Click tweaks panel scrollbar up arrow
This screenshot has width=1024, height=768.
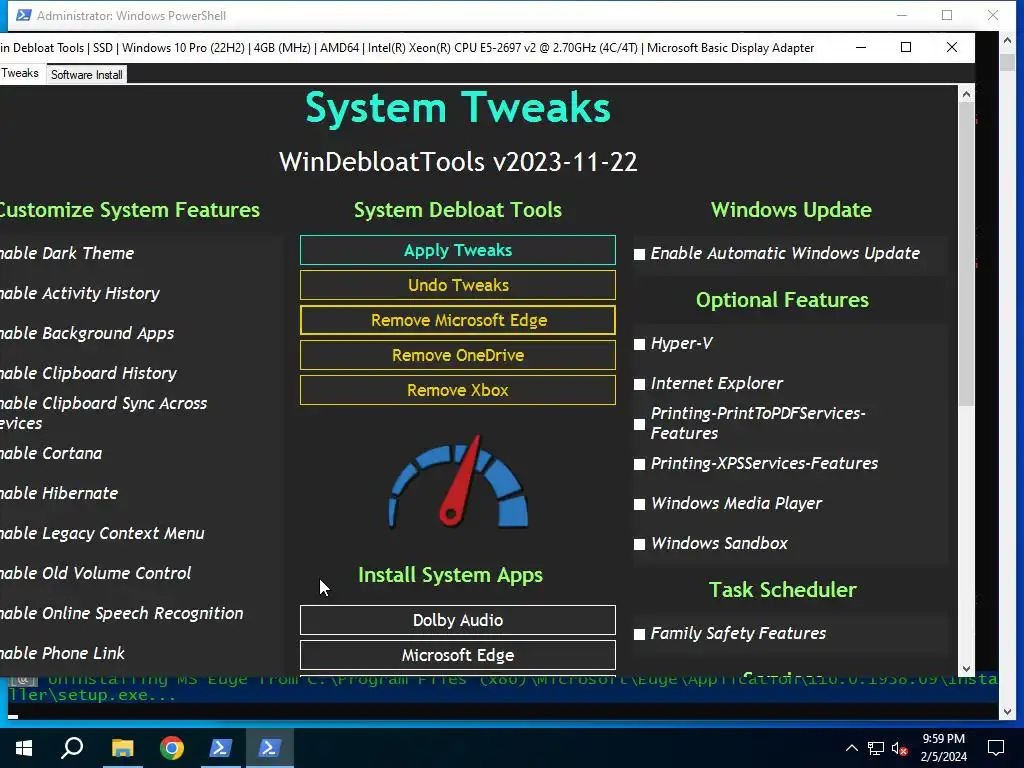pos(967,94)
